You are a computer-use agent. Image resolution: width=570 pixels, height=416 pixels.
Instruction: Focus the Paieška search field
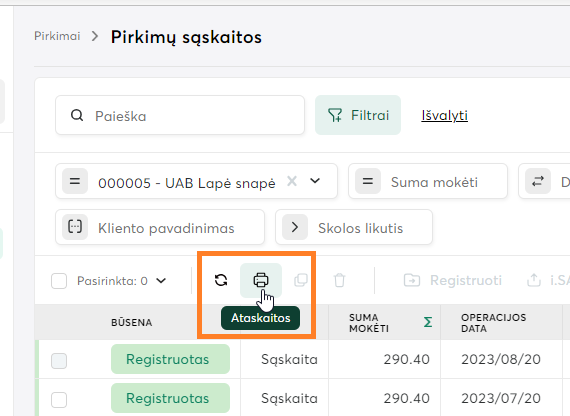(180, 115)
